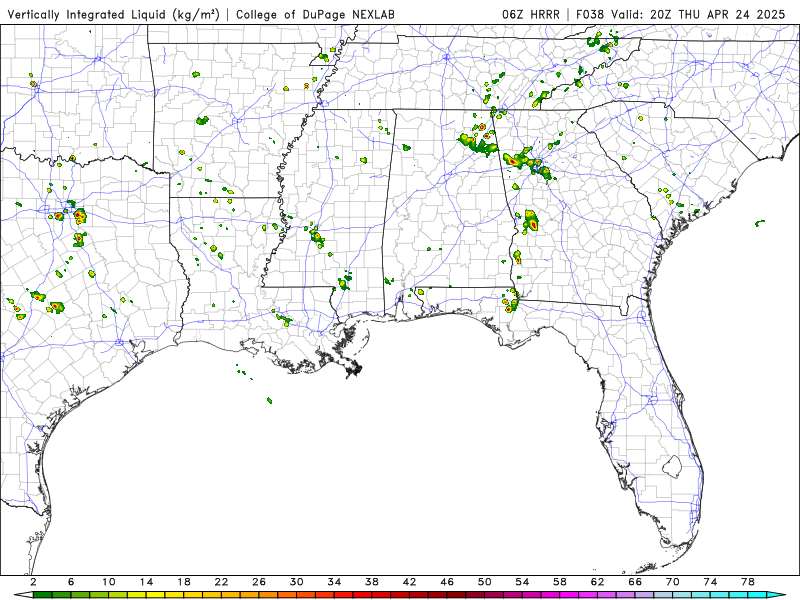Image resolution: width=800 pixels, height=600 pixels.
Task: Click the "Vertically Integrated Liquid (kg/m²)" title
Action: click(x=113, y=14)
